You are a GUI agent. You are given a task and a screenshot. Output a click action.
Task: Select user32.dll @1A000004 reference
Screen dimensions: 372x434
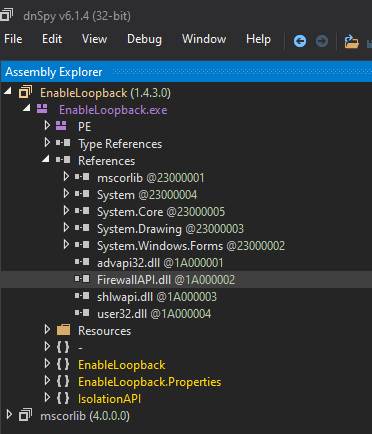click(x=154, y=314)
